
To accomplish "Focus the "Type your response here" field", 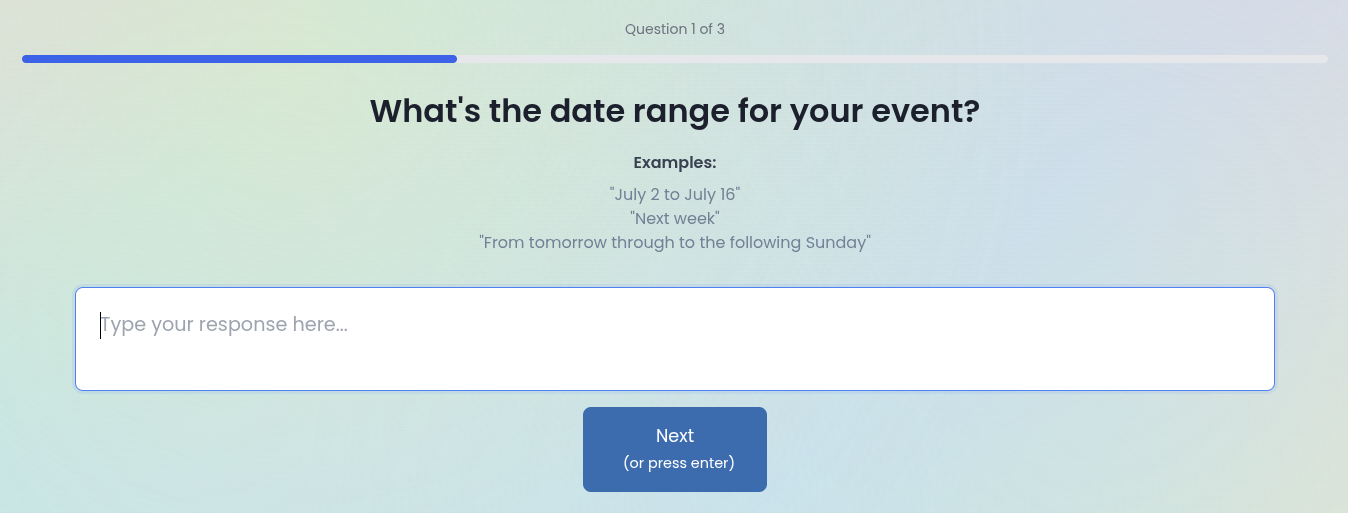I will (674, 339).
